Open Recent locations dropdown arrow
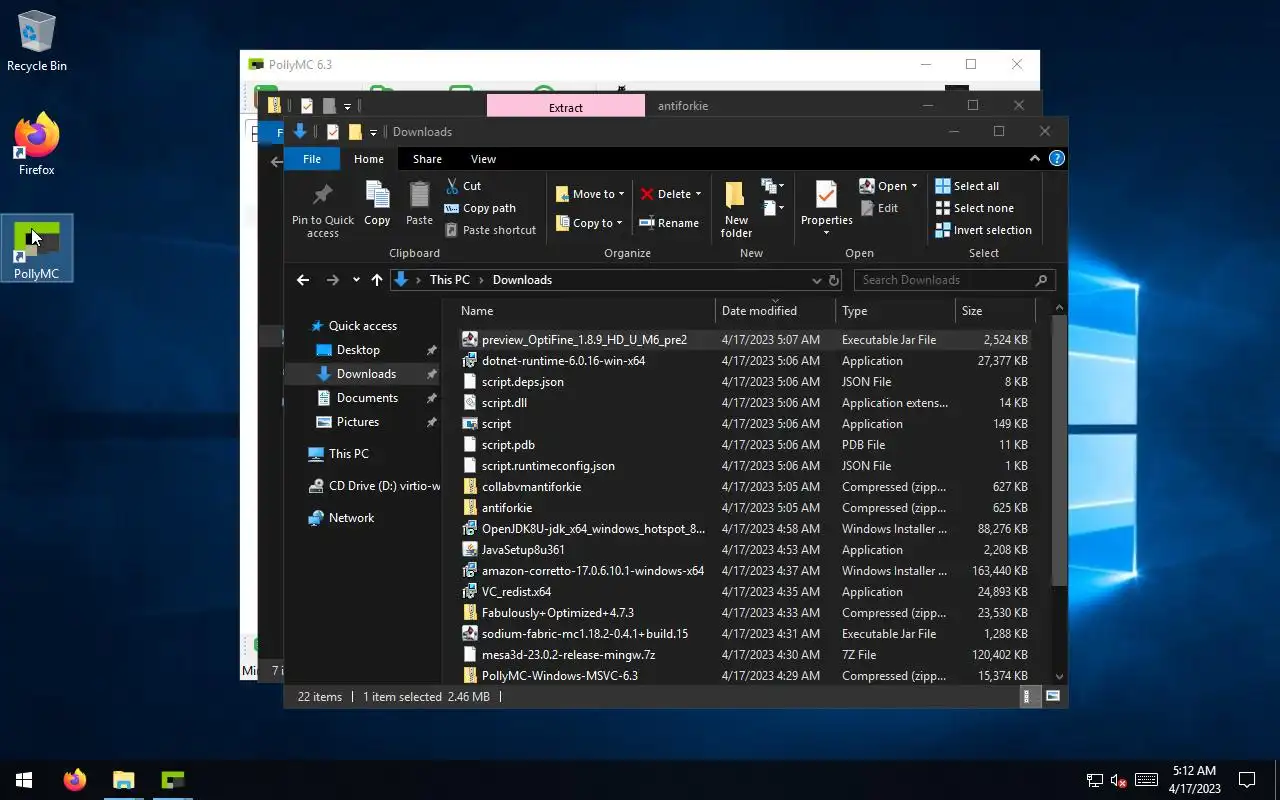The image size is (1280, 800). [356, 280]
